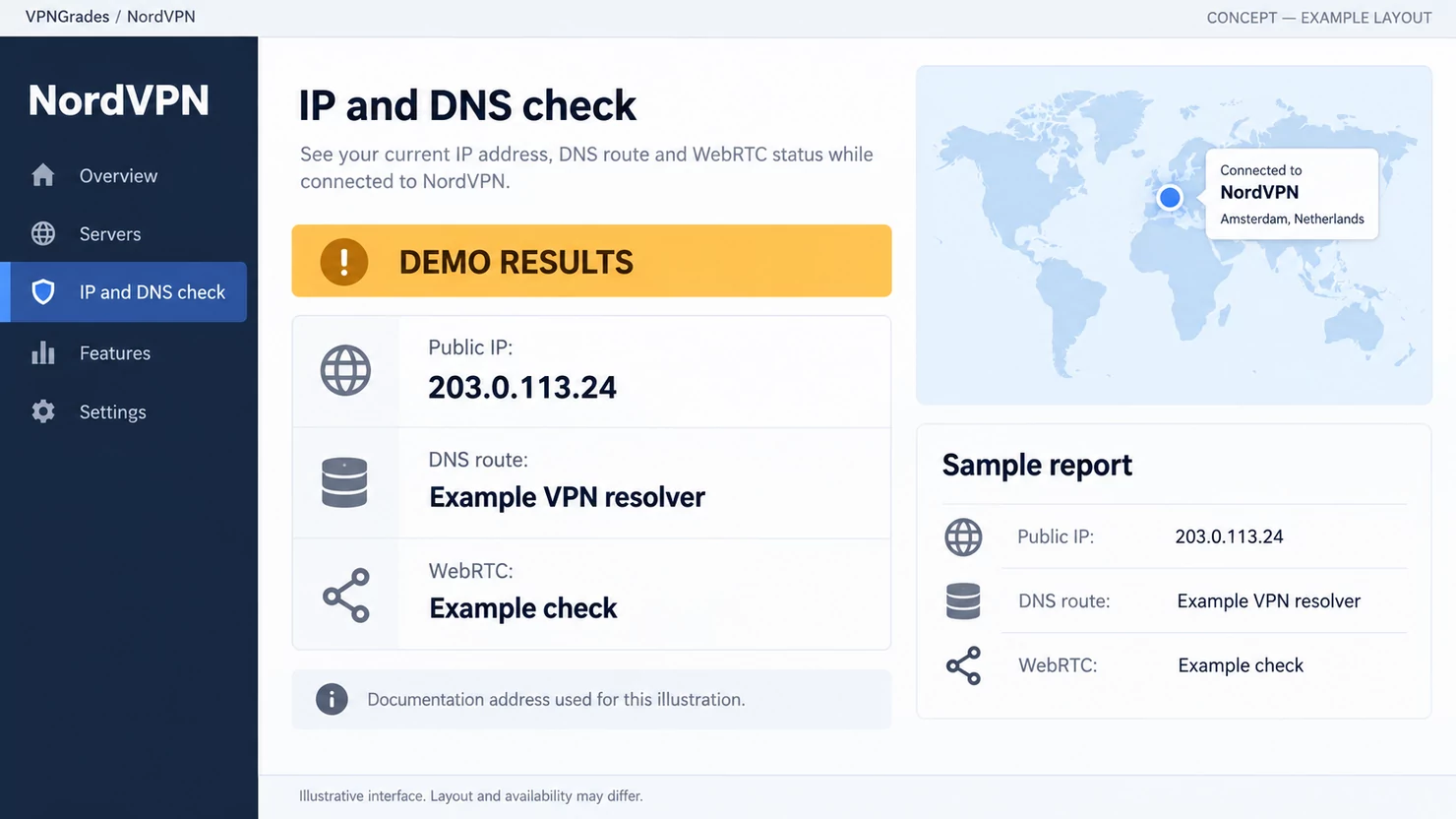
Task: Click 'WebRTC:' label in Sample report
Action: click(1058, 665)
